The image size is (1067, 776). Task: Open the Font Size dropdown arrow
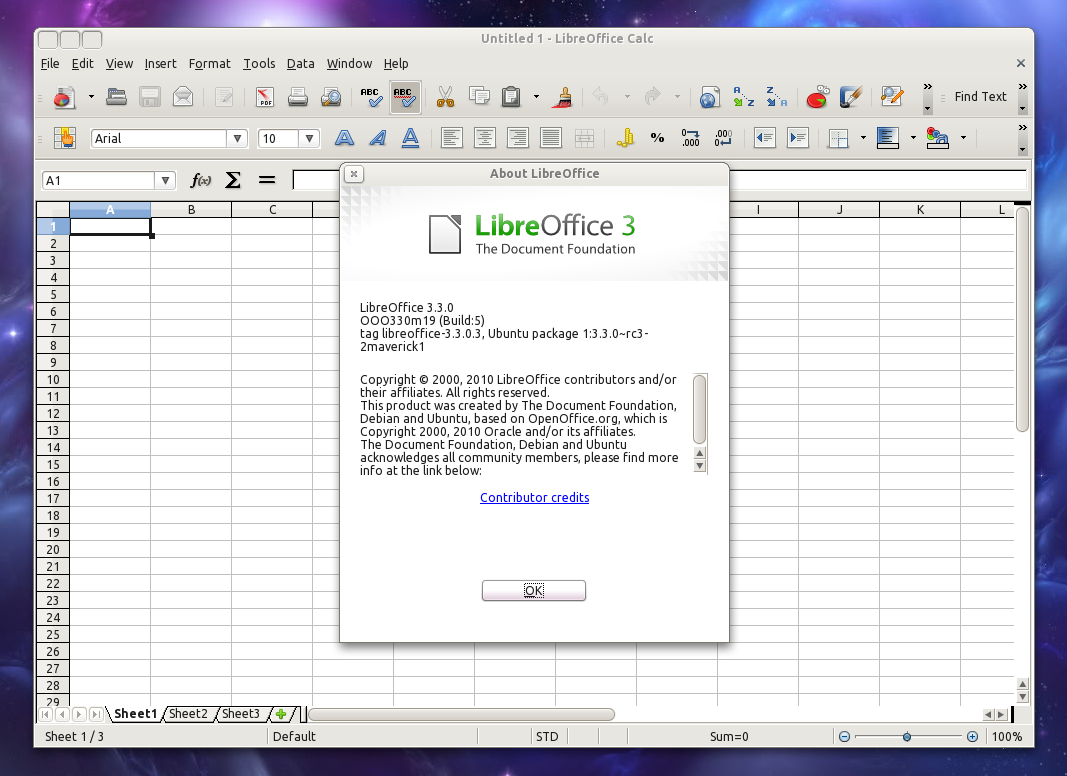click(x=309, y=139)
